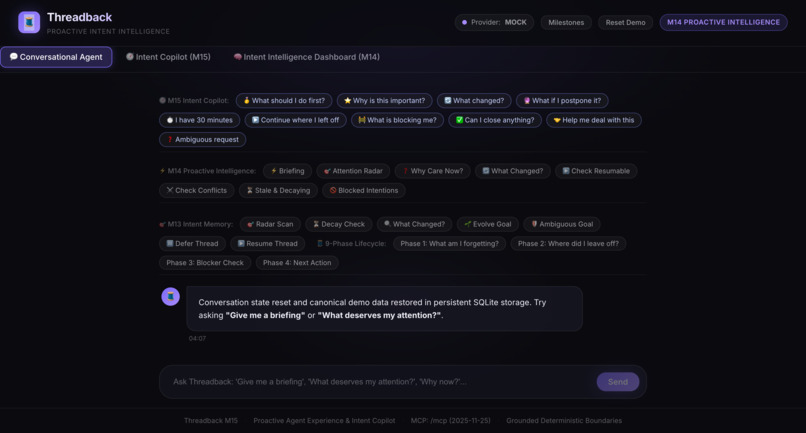Choose 'What should I do first?' chip

(x=284, y=101)
